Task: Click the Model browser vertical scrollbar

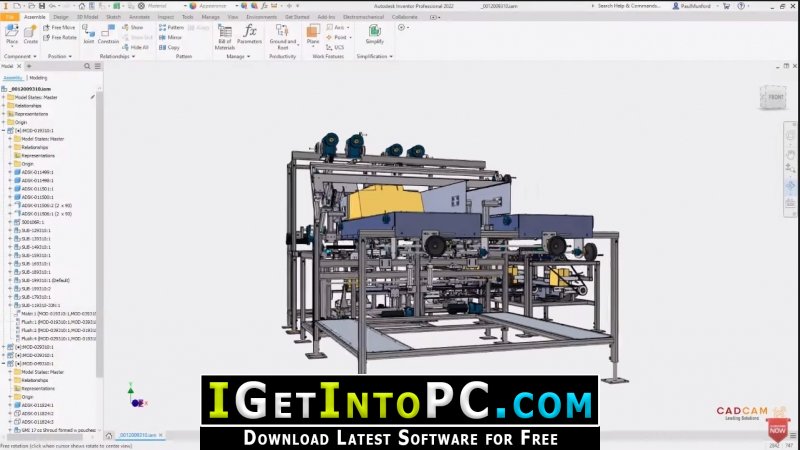Action: click(x=99, y=235)
